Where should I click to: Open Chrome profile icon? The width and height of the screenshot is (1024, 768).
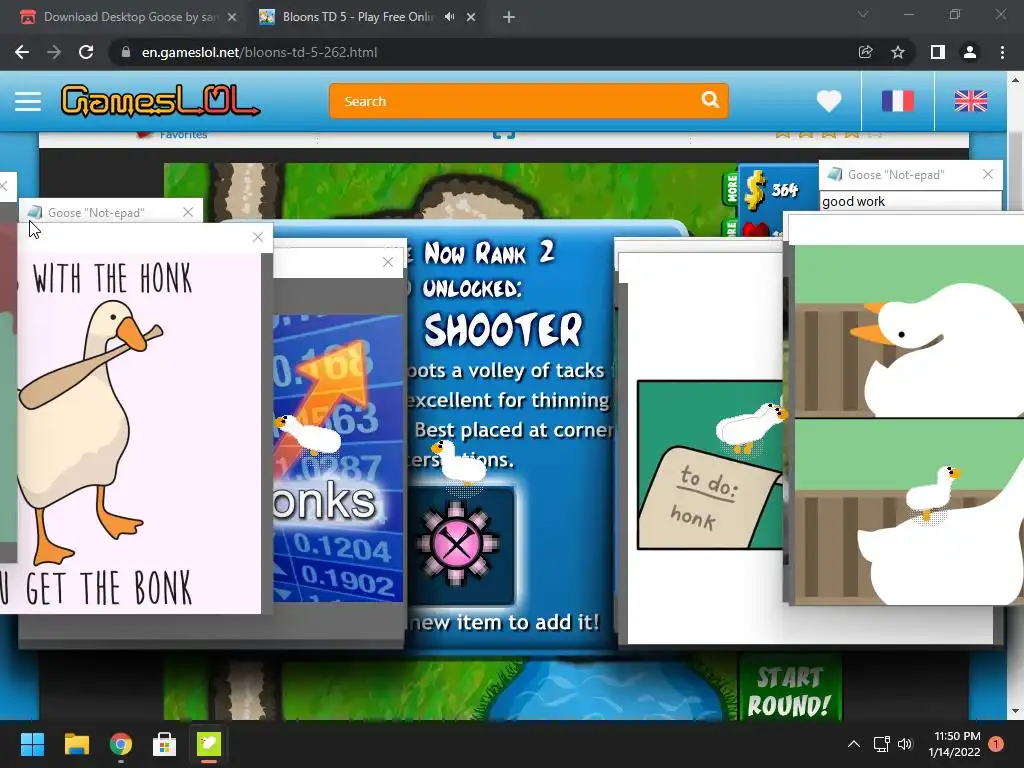[970, 52]
